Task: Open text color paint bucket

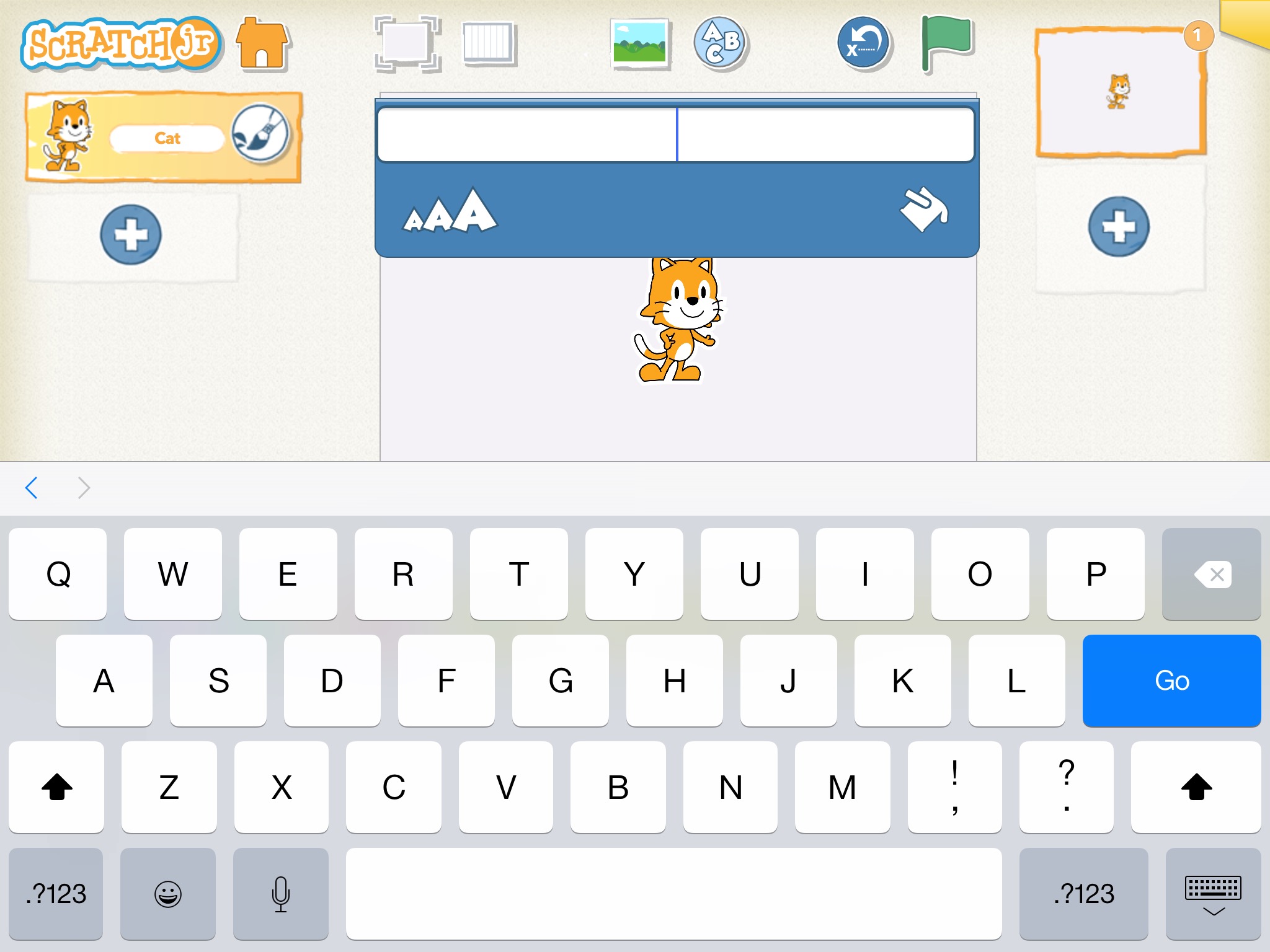Action: click(x=923, y=209)
